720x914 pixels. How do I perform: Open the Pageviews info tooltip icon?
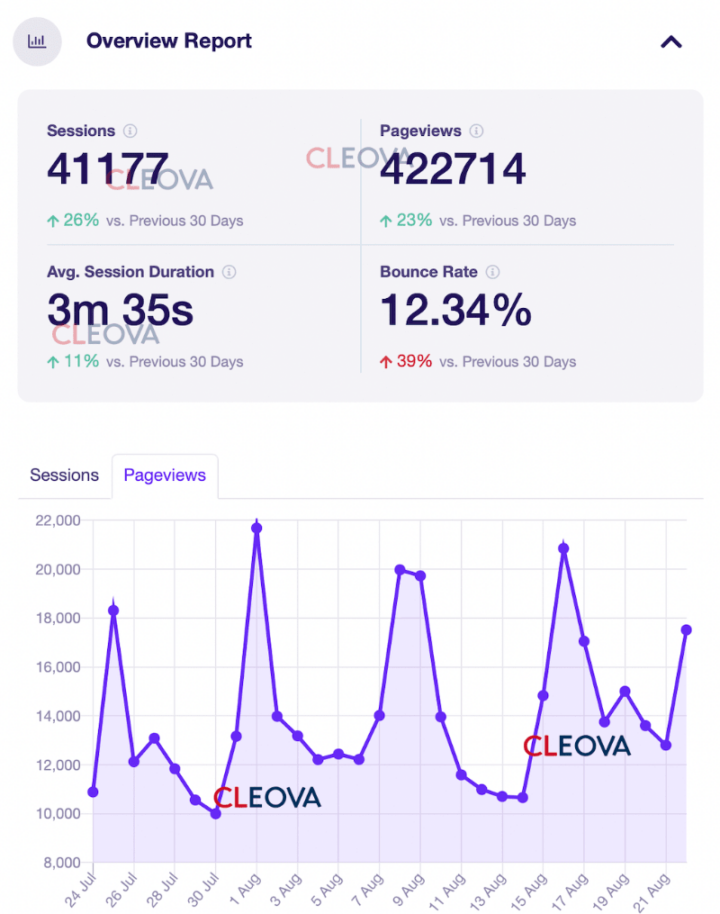[x=476, y=131]
